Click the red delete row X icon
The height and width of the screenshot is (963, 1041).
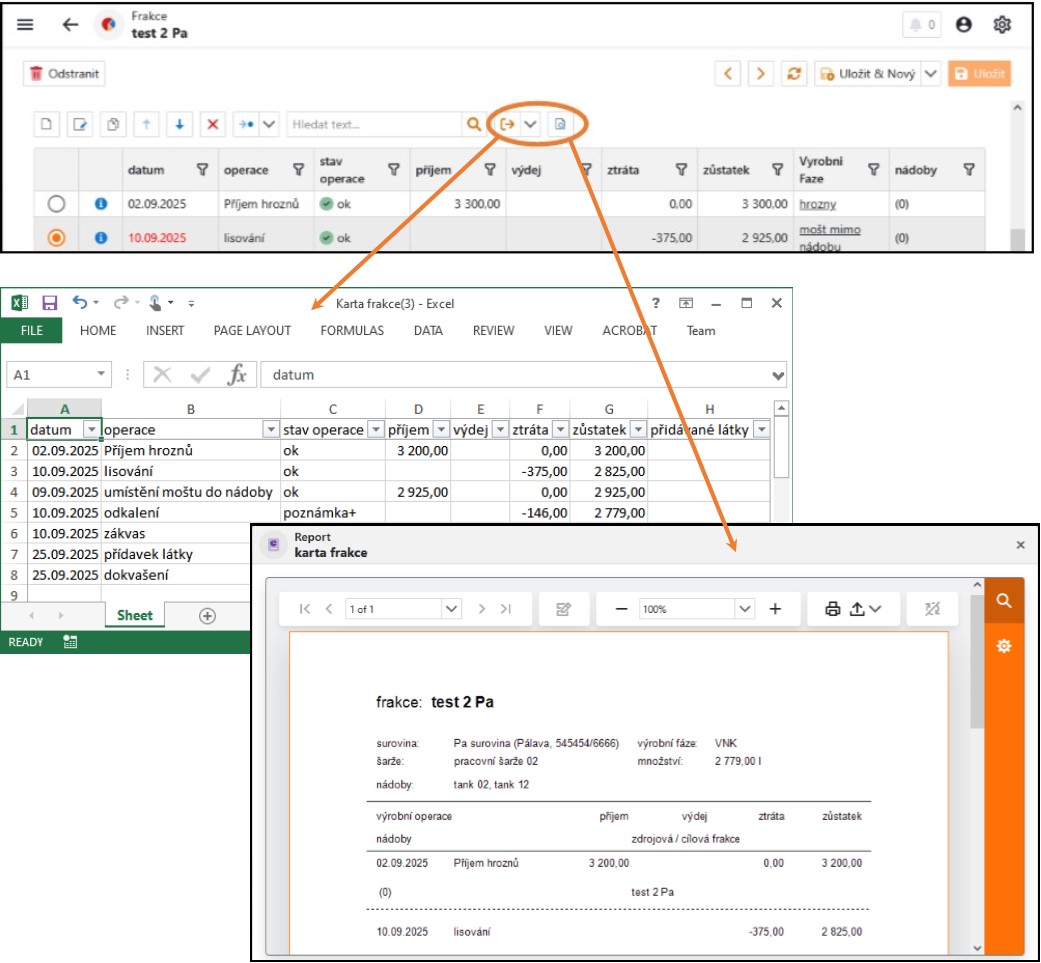(x=212, y=125)
